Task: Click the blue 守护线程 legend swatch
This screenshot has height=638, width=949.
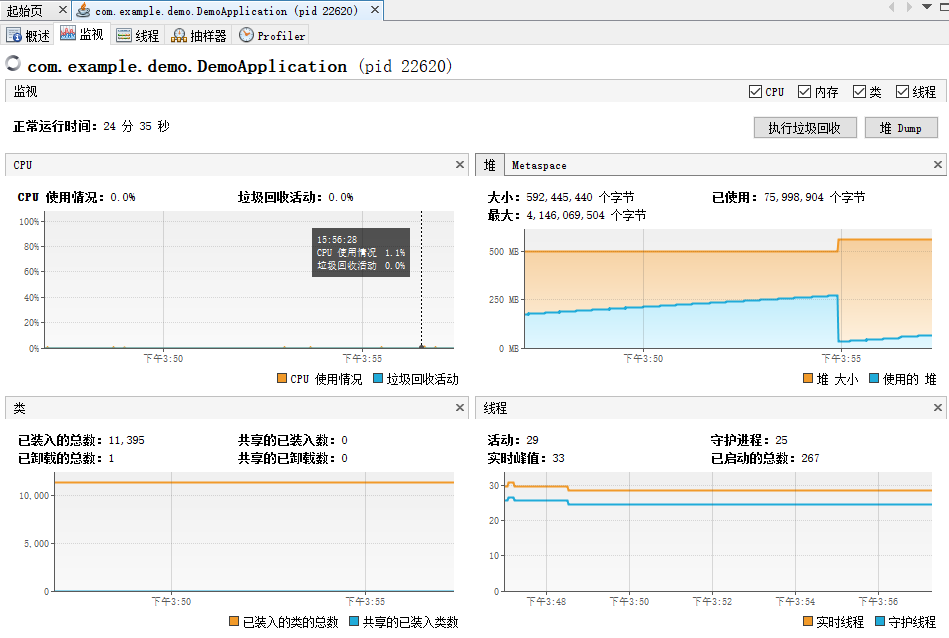Action: pyautogui.click(x=880, y=621)
